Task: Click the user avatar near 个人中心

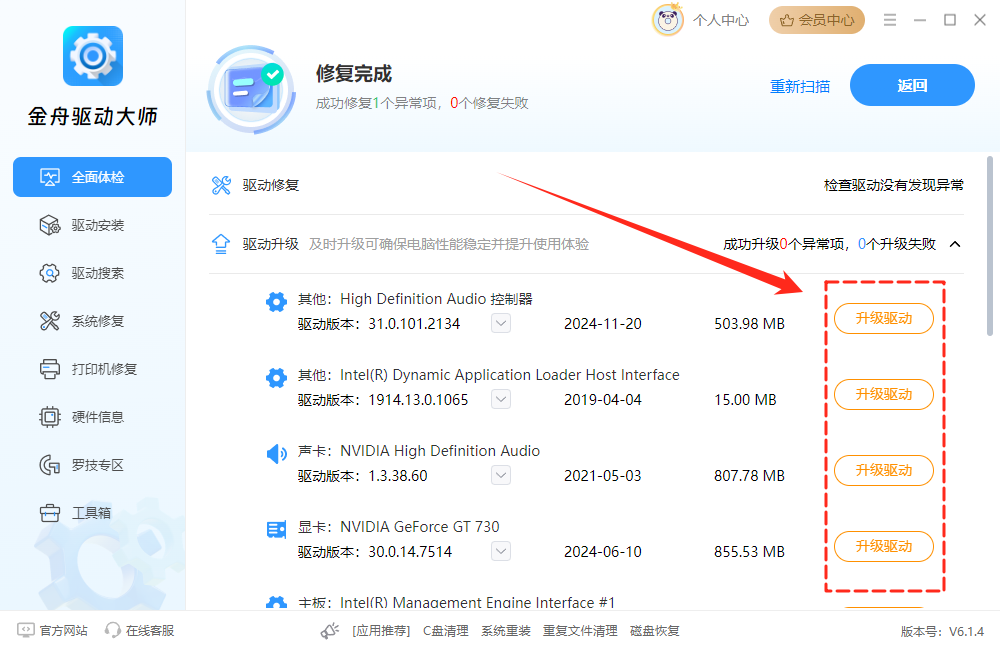Action: click(667, 19)
